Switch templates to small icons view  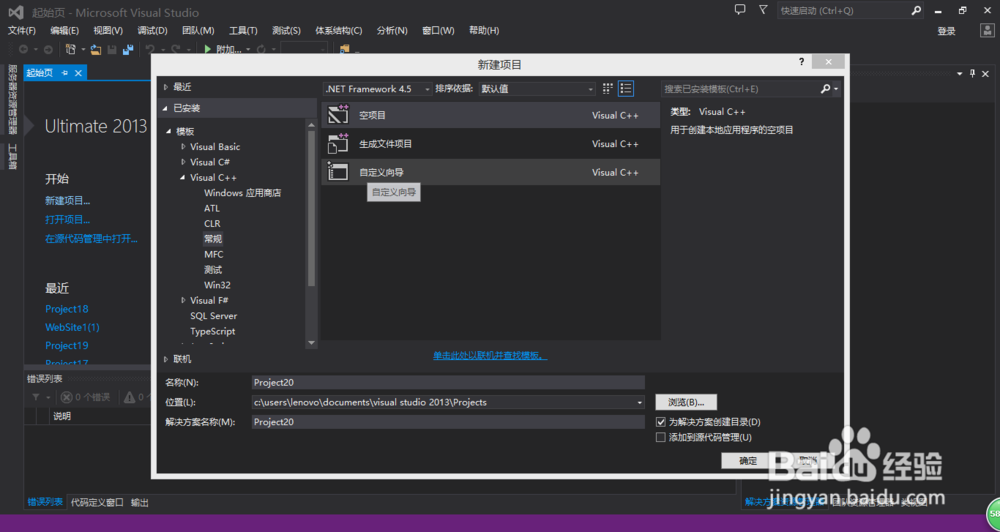coord(608,89)
